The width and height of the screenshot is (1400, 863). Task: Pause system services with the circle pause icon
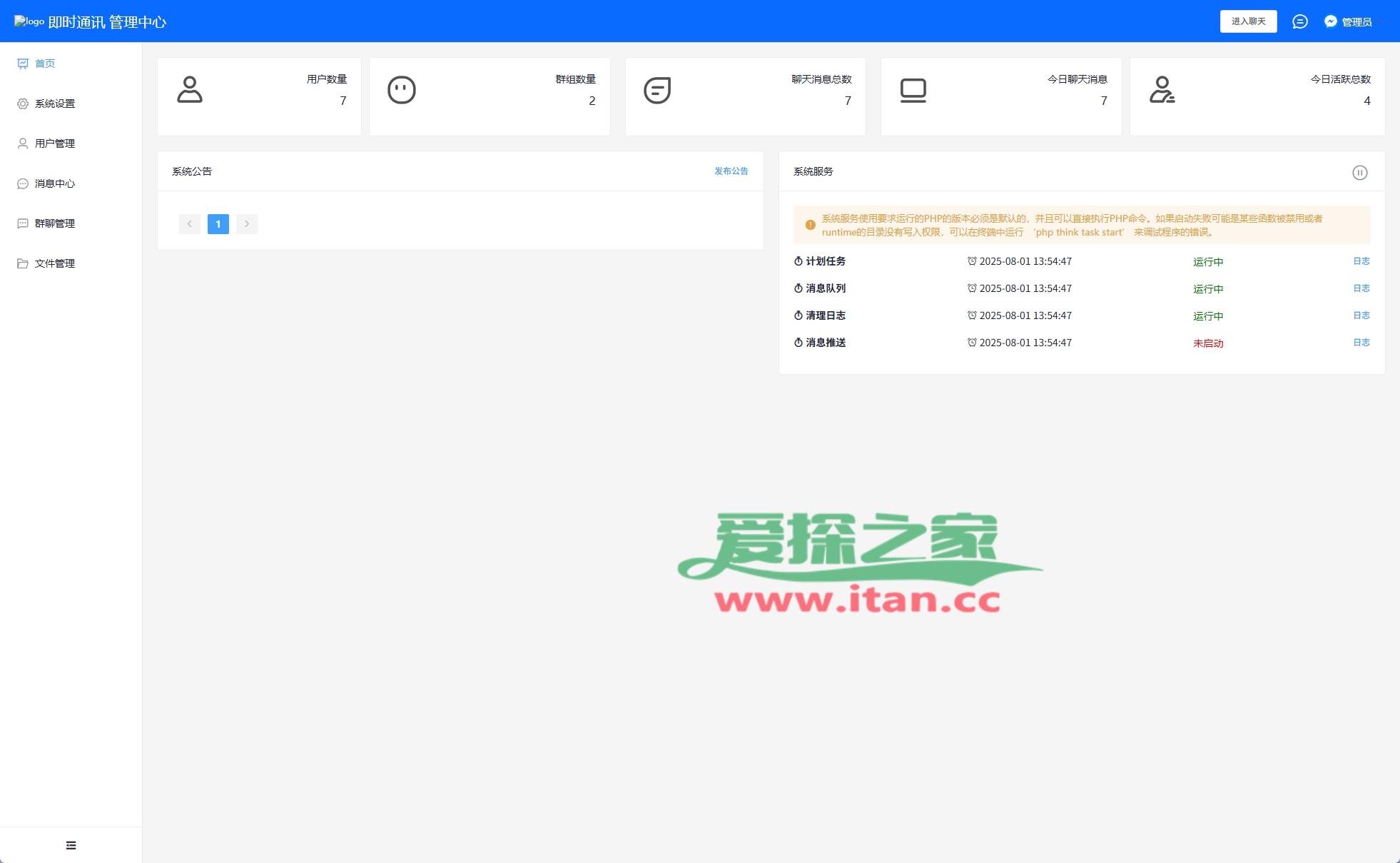[x=1360, y=173]
